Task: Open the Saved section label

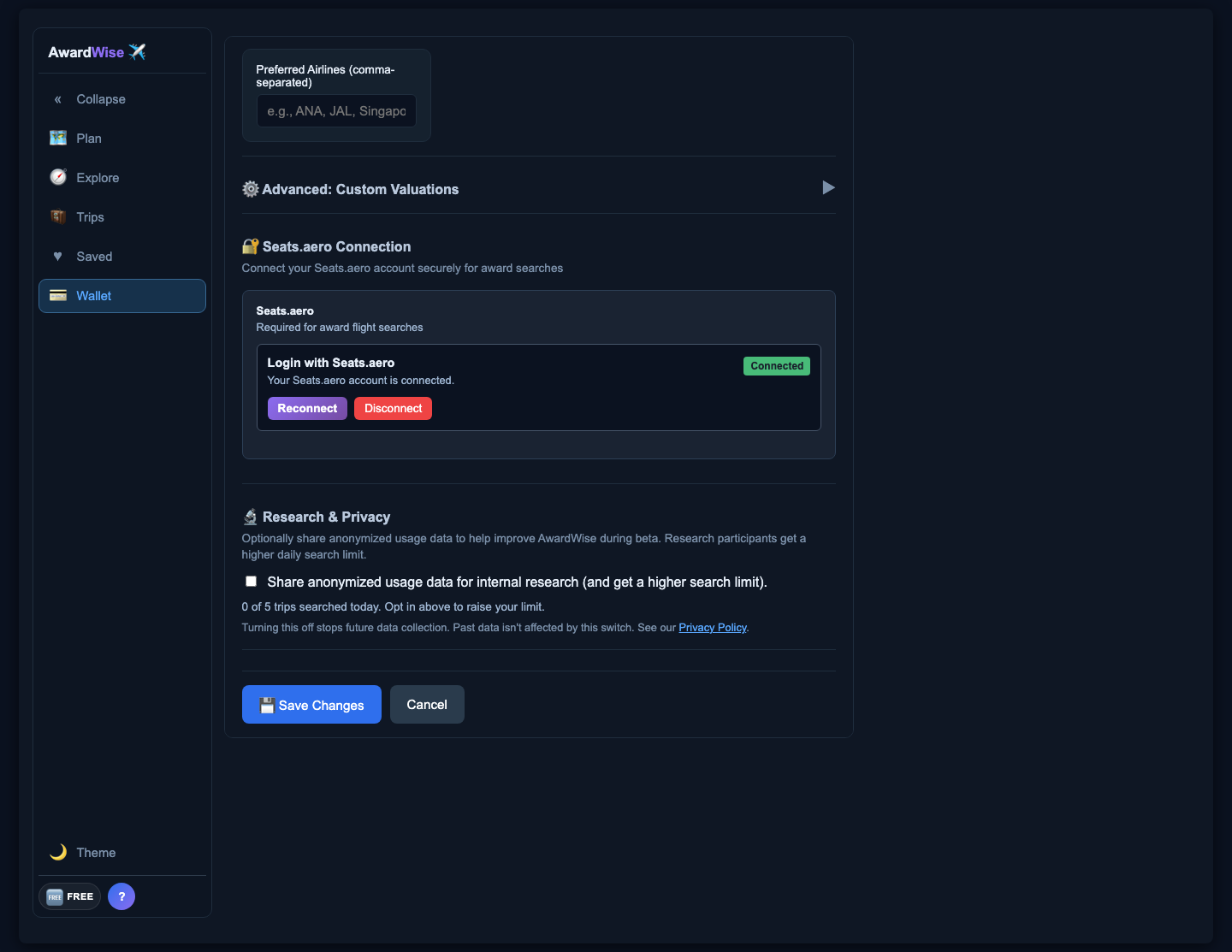Action: pyautogui.click(x=94, y=257)
